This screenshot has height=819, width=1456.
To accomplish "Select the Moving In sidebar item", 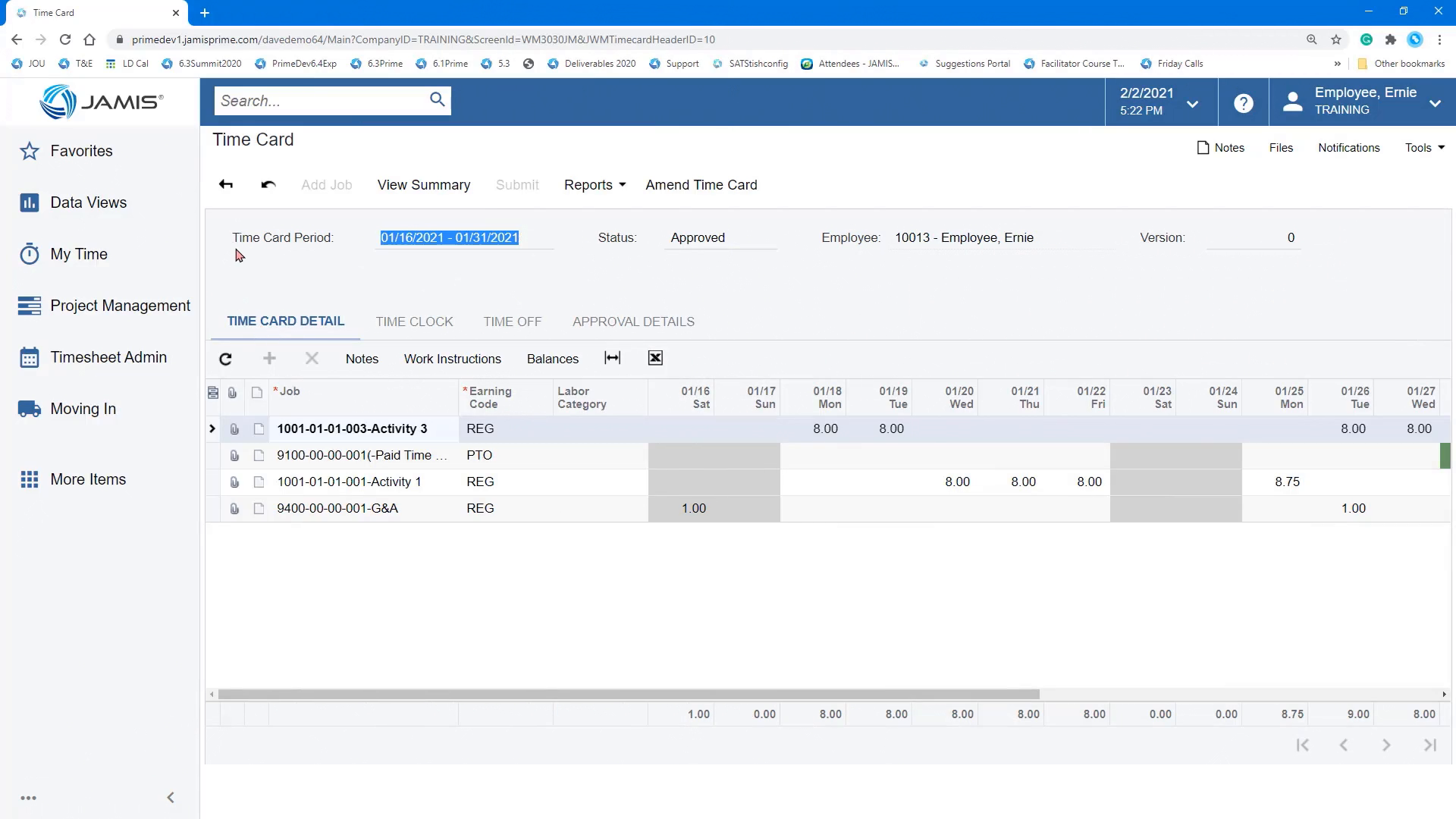I will click(83, 408).
